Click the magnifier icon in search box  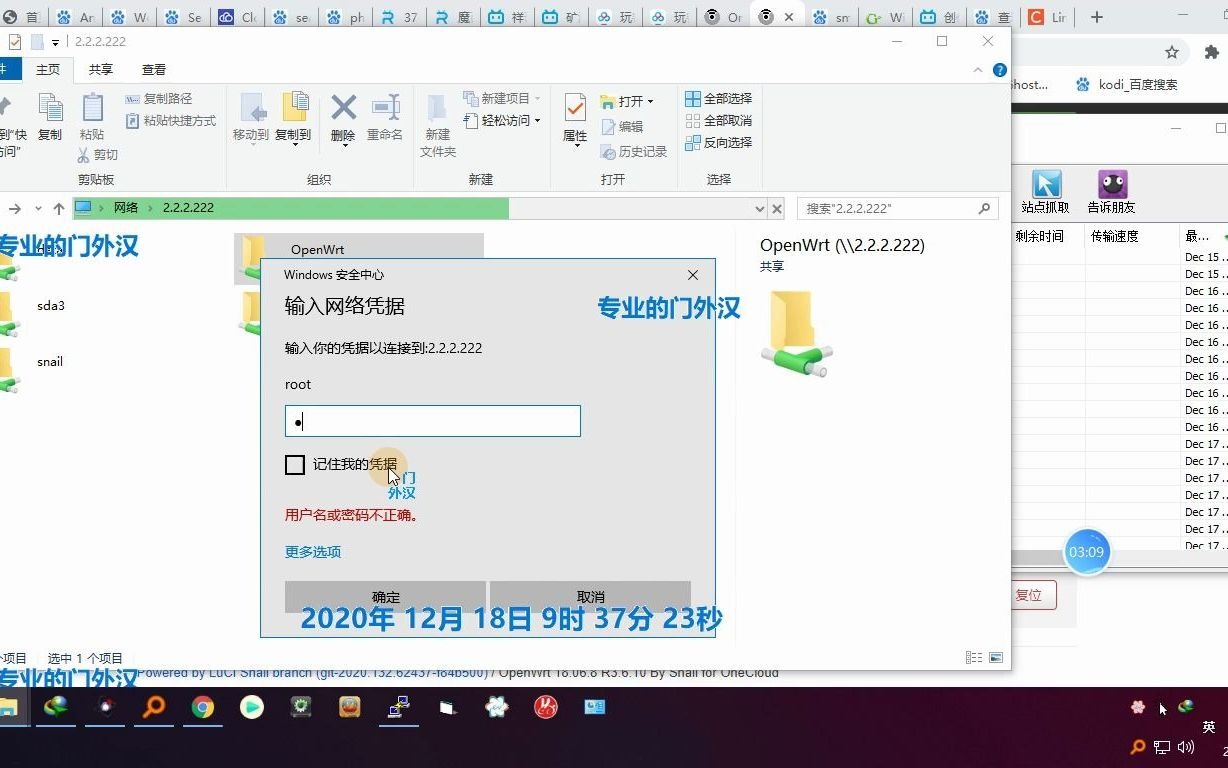[984, 208]
